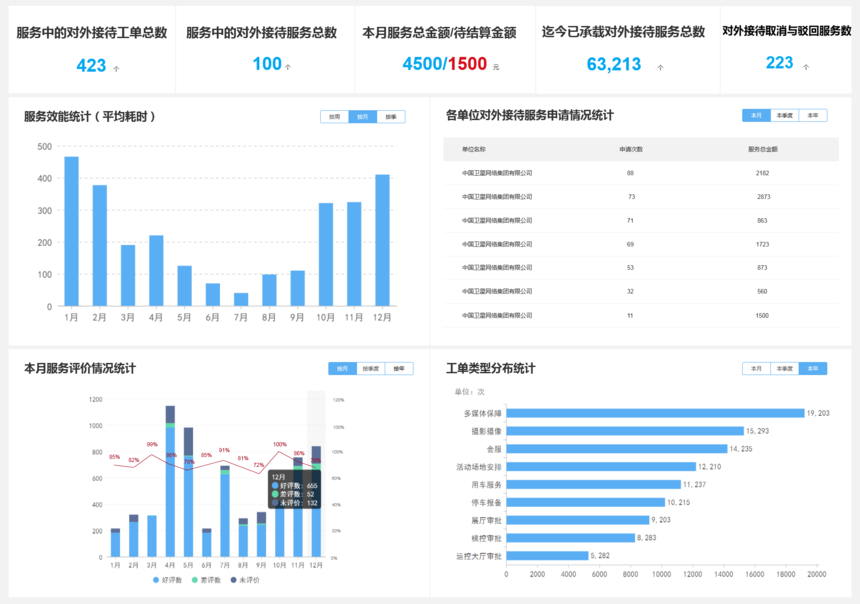Click the 4500/1500 monthly amount value
This screenshot has height=604, width=860.
pyautogui.click(x=444, y=64)
